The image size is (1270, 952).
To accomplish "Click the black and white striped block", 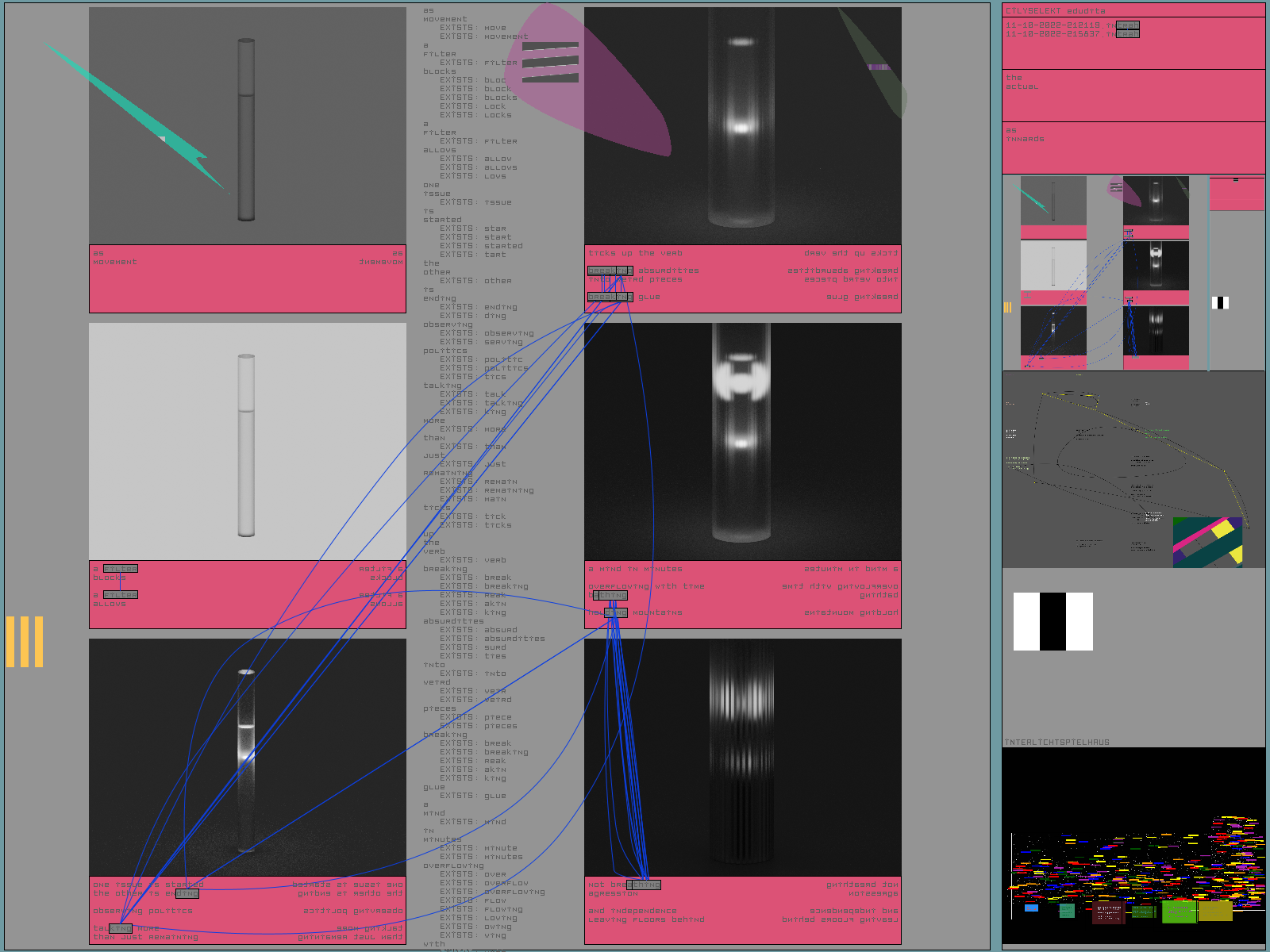I will tap(1053, 621).
